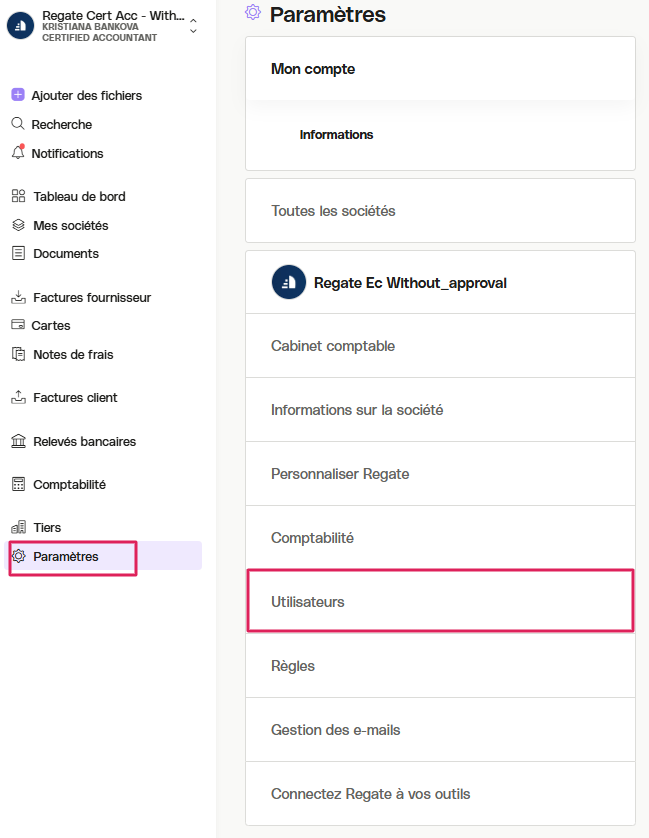Open the Règles settings entry

[441, 665]
